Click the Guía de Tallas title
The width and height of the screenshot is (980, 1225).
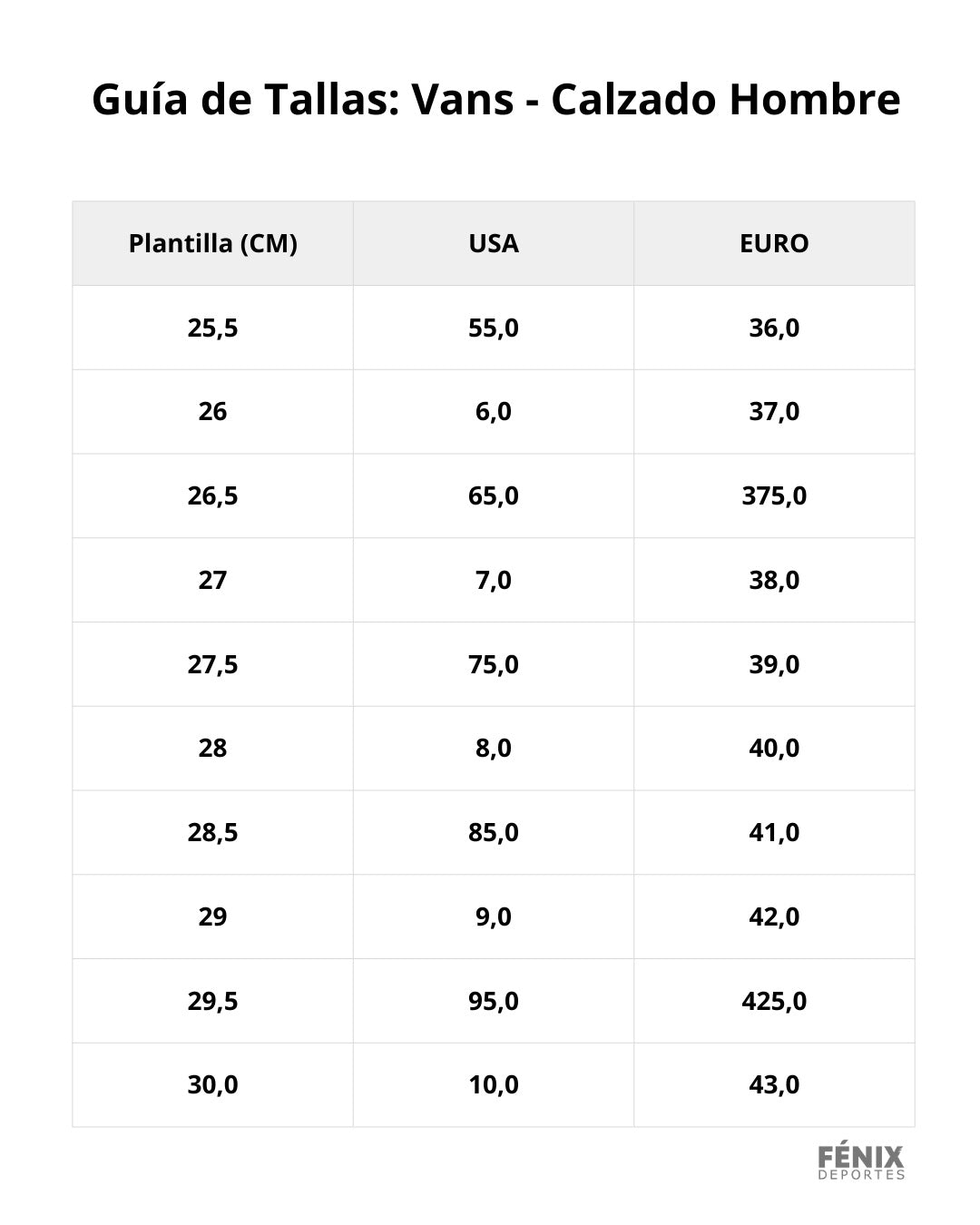pyautogui.click(x=495, y=99)
